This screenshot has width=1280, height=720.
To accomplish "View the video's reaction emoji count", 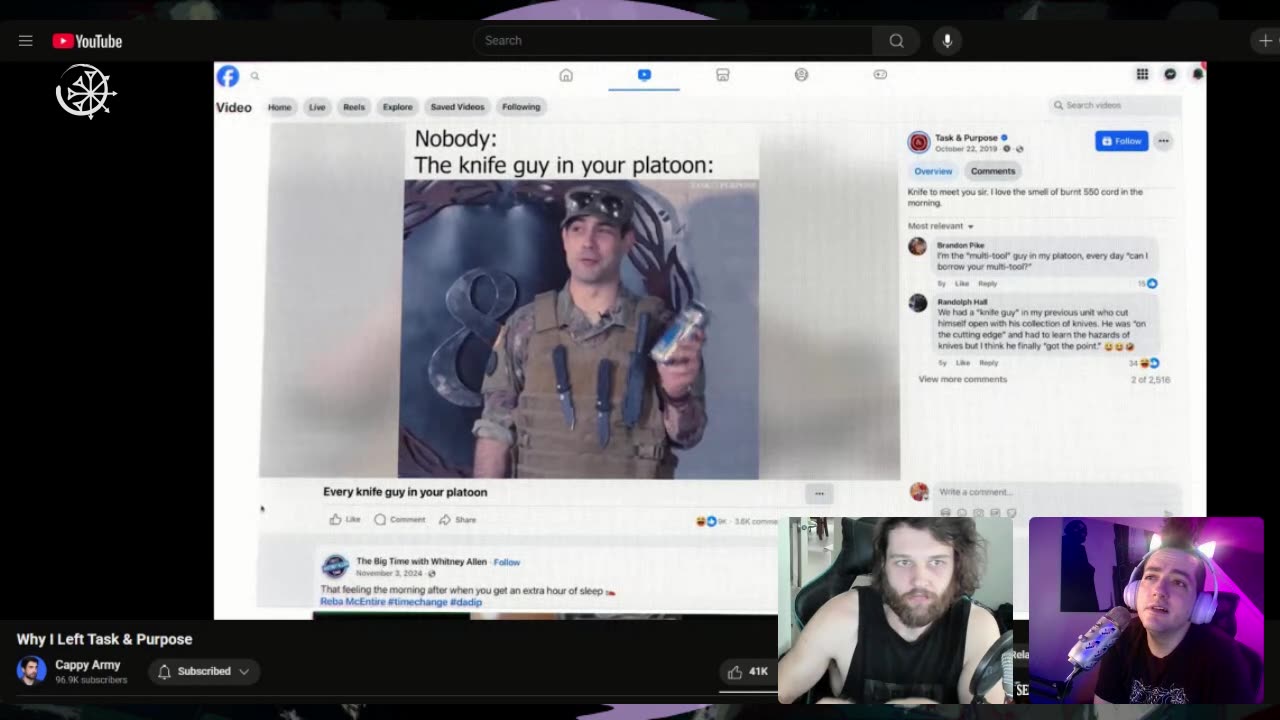I will [x=714, y=521].
